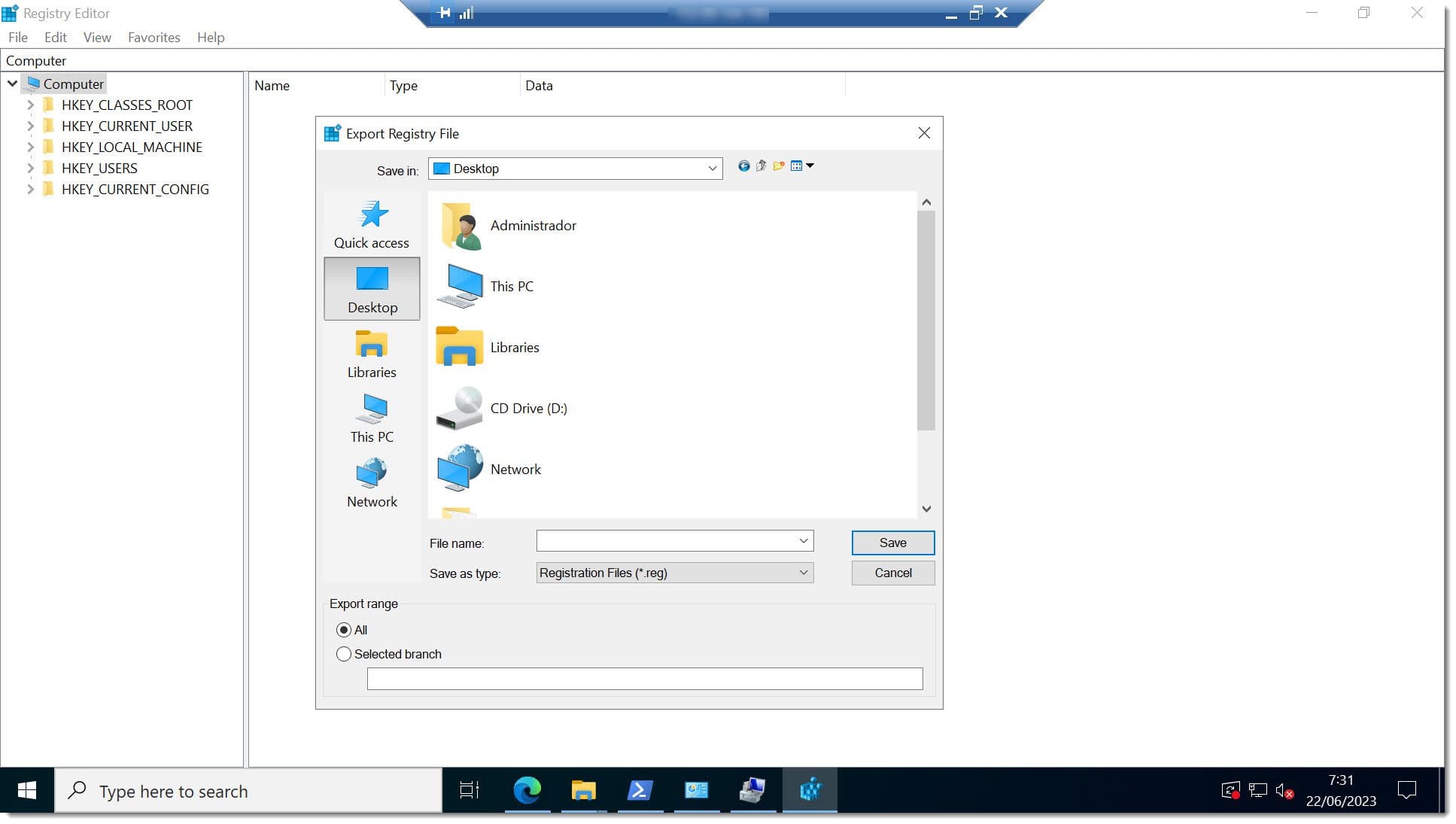Click the Save button to export registry
Screen dimensions: 1456x824
(892, 542)
